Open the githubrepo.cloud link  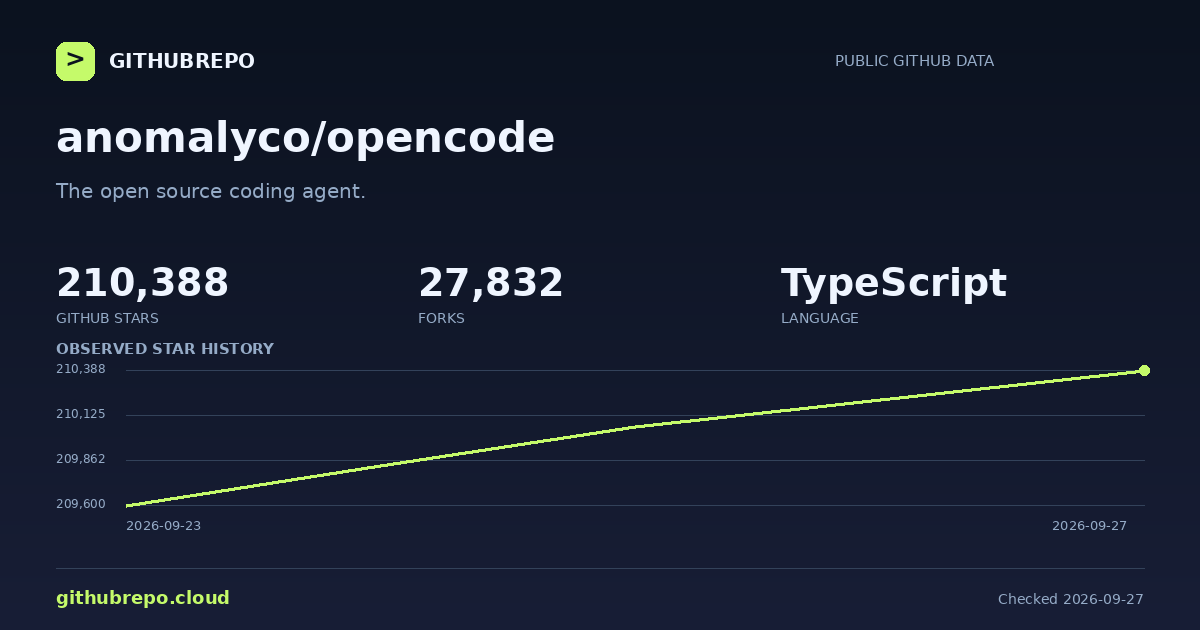point(143,598)
